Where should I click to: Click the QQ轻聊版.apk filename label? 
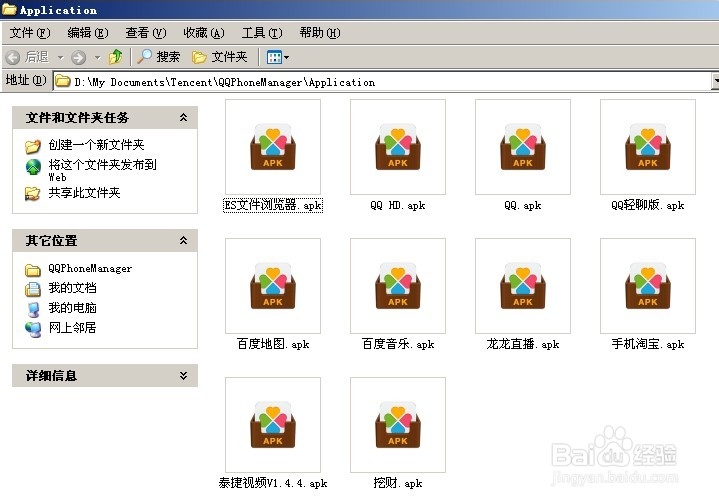[x=647, y=205]
